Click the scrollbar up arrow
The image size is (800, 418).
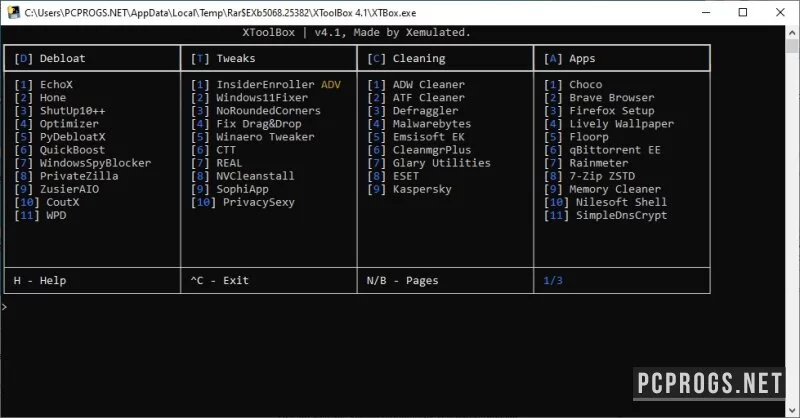click(792, 33)
